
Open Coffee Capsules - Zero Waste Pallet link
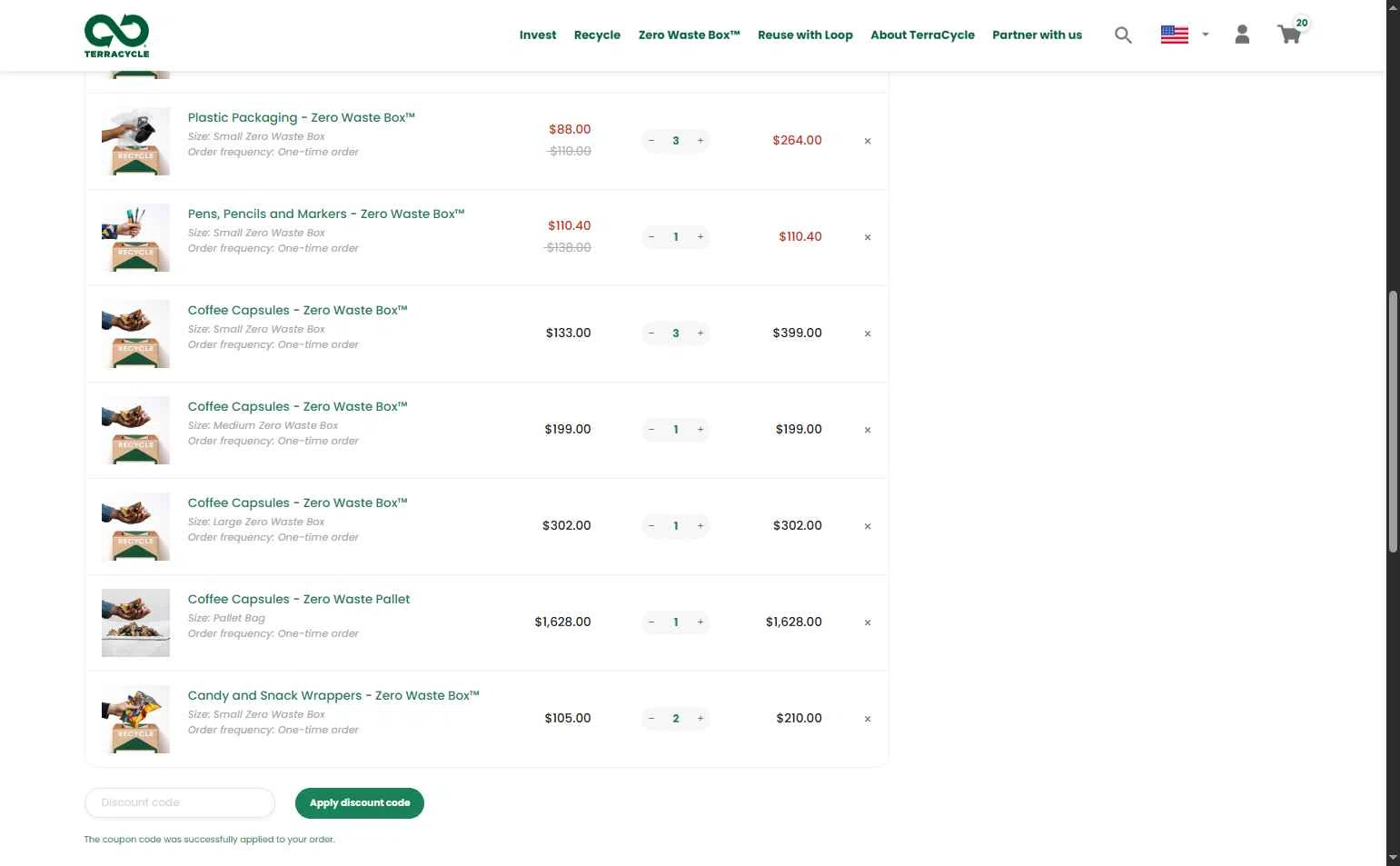(x=298, y=599)
